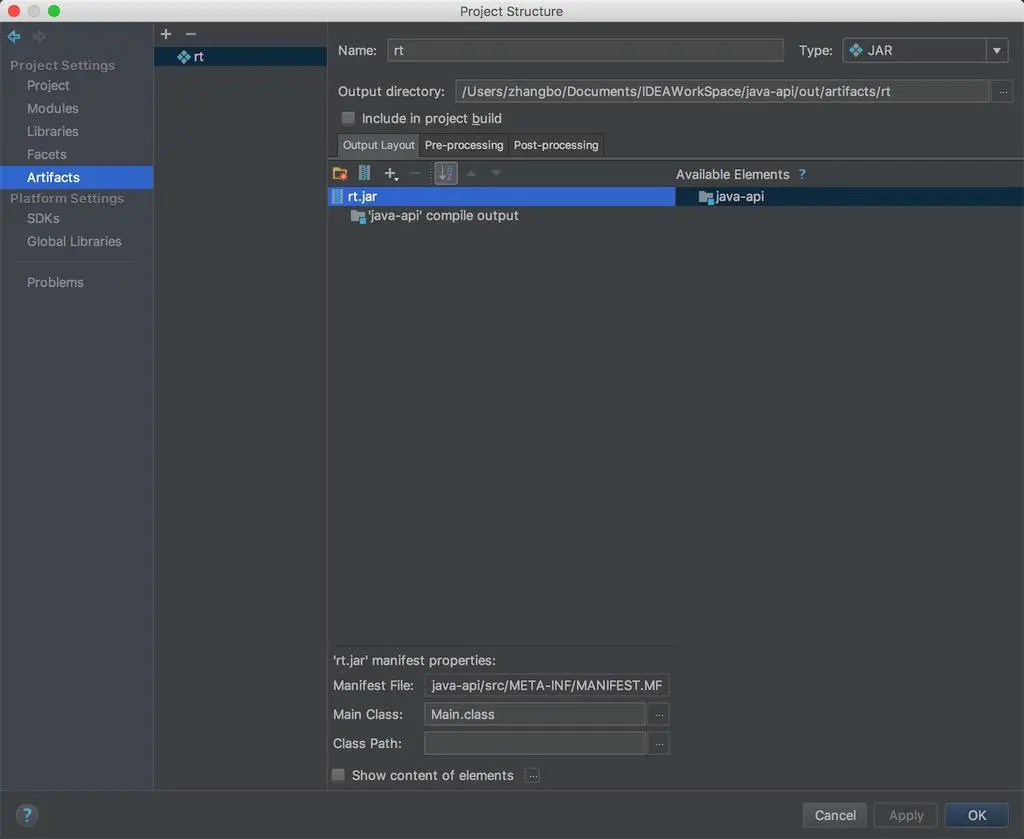Click the Manifest File field
The width and height of the screenshot is (1024, 839).
547,686
